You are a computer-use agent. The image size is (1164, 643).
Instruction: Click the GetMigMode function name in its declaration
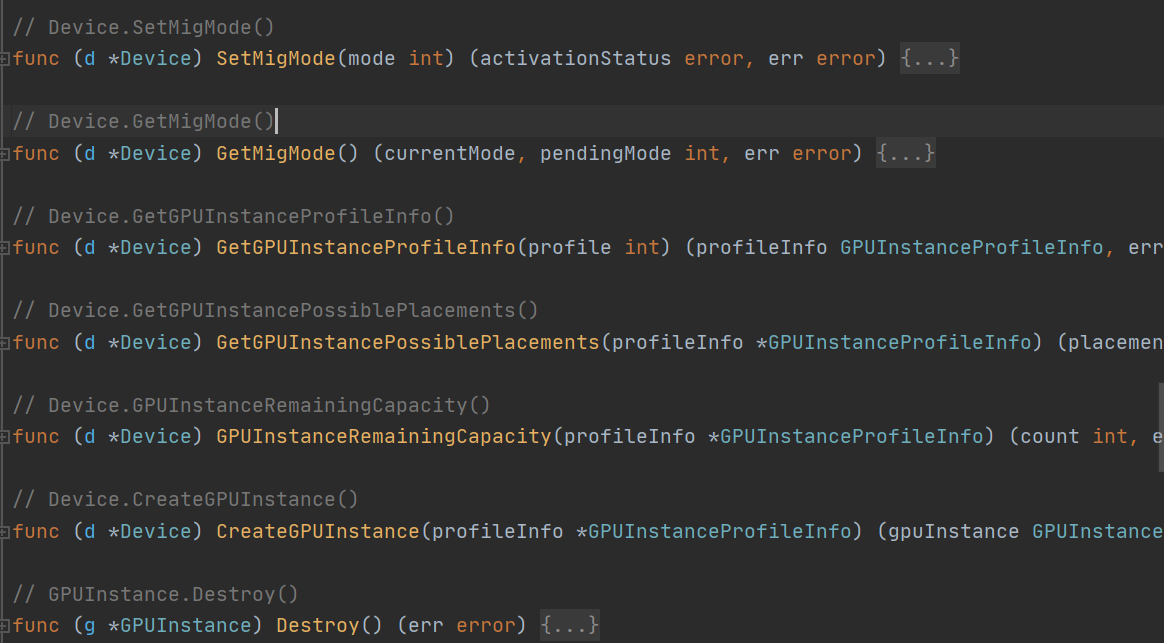coord(275,154)
